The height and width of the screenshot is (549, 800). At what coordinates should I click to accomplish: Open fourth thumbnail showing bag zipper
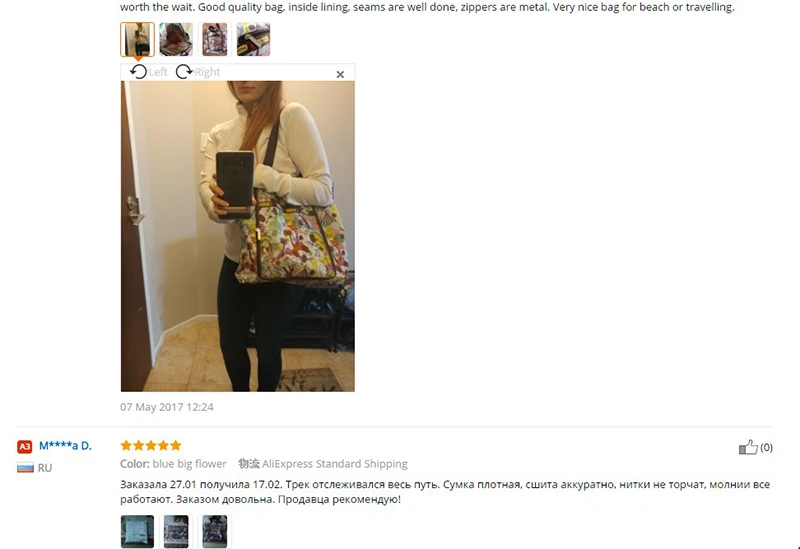tap(254, 39)
